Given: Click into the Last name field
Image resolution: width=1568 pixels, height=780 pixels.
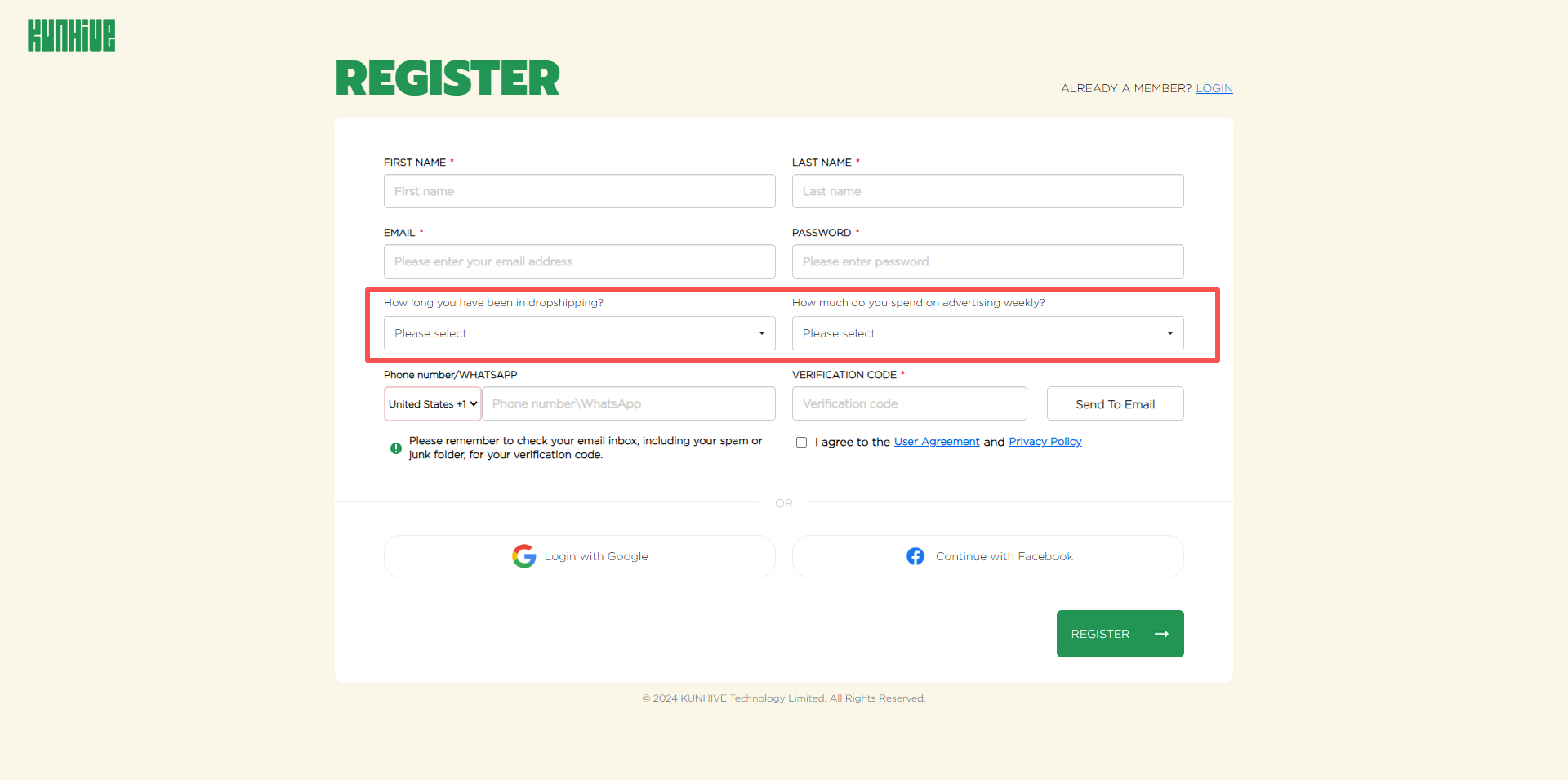Looking at the screenshot, I should 987,191.
